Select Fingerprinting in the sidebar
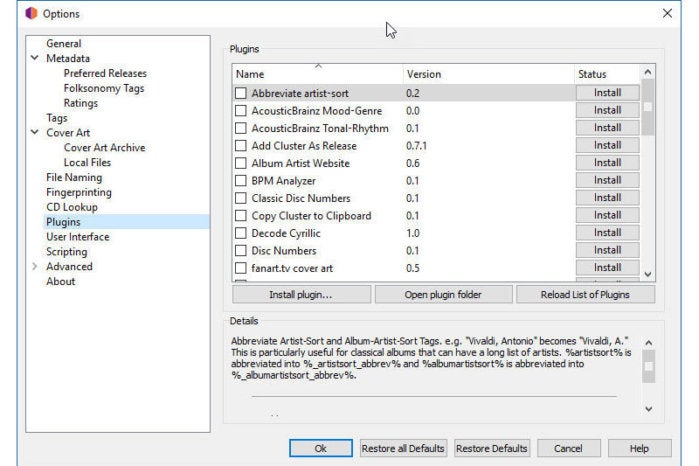Viewport: 699px width, 466px height. tap(79, 192)
